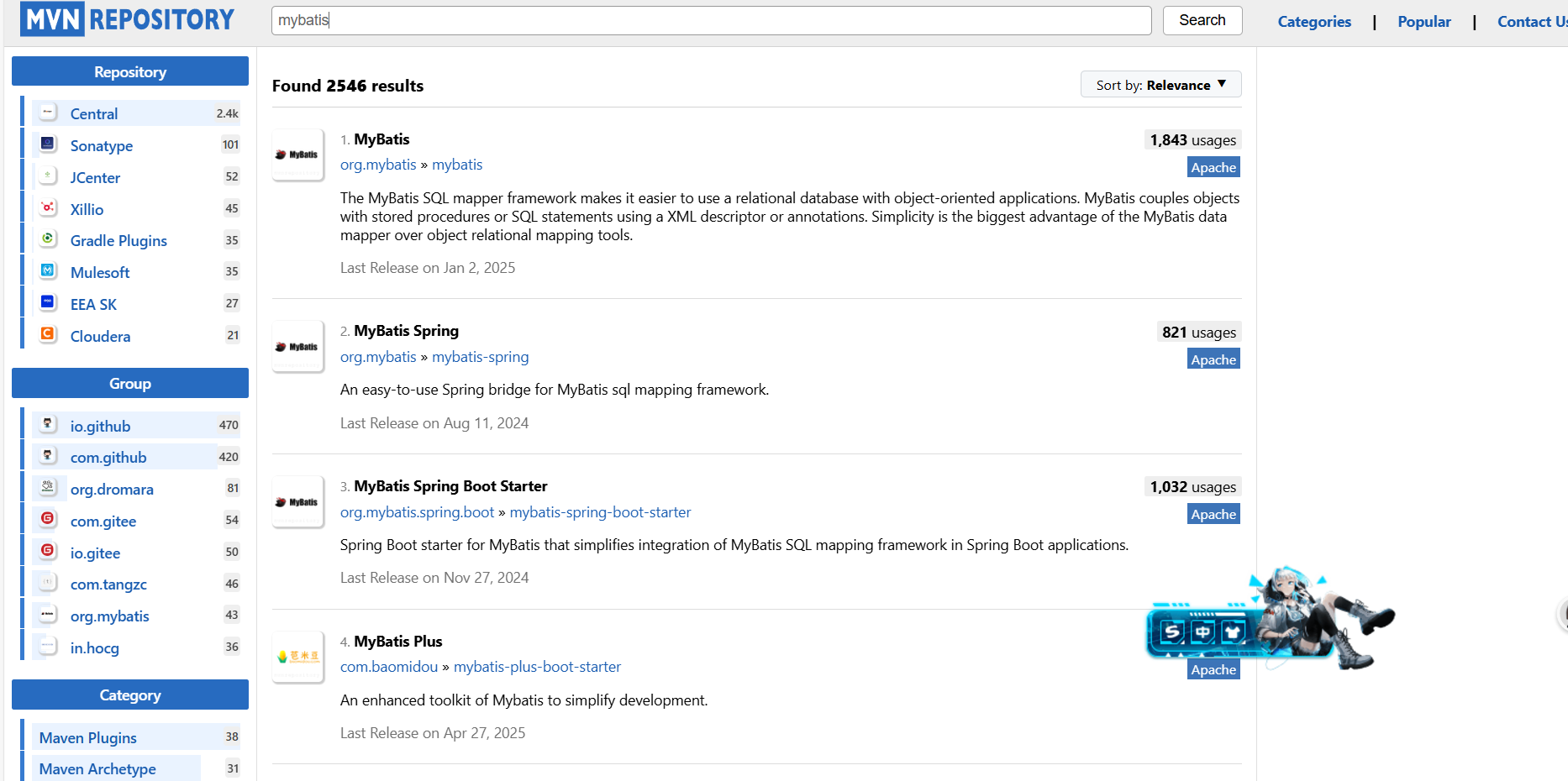Filter by Mulesoft repository link

click(100, 272)
